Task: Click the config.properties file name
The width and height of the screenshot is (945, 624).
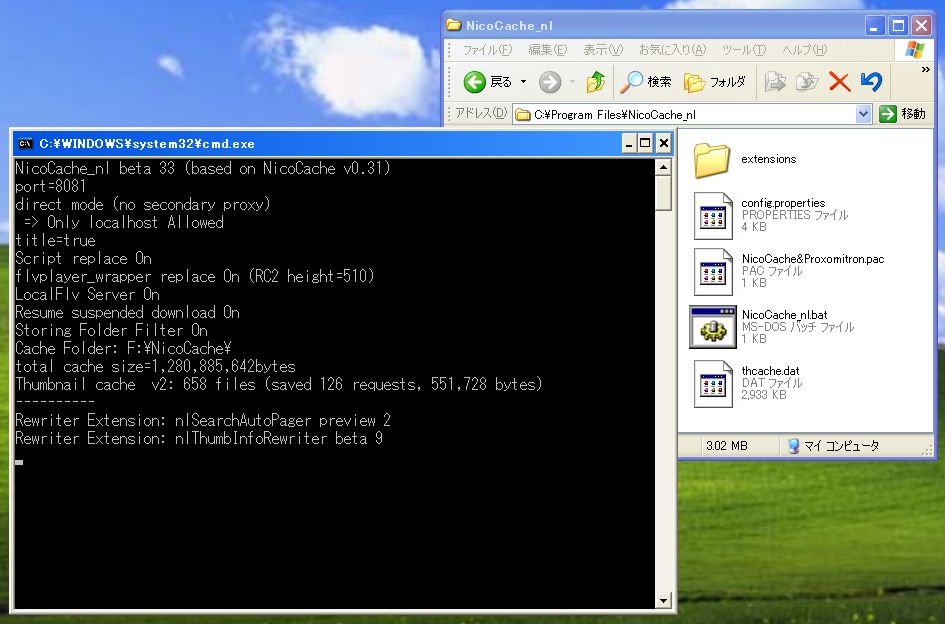Action: point(783,203)
